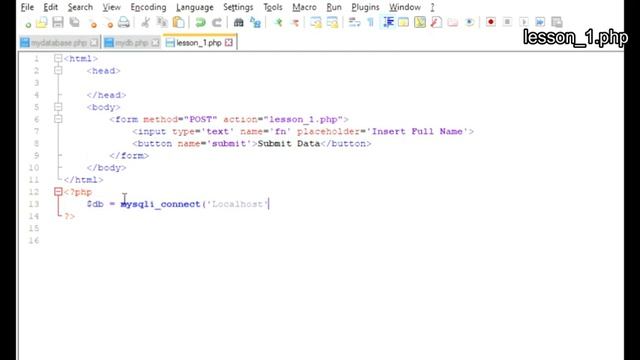640x360 pixels.
Task: Select the lesson_1.php tab
Action: click(x=199, y=42)
